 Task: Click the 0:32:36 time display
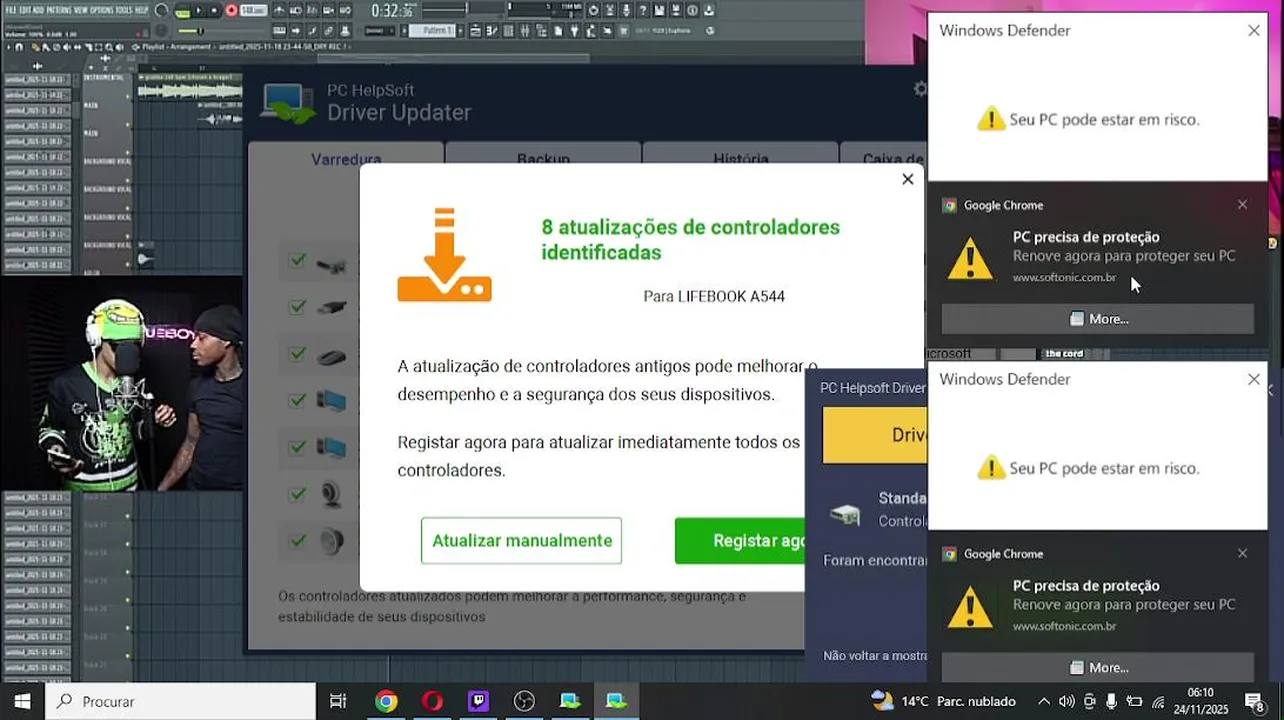click(x=392, y=10)
